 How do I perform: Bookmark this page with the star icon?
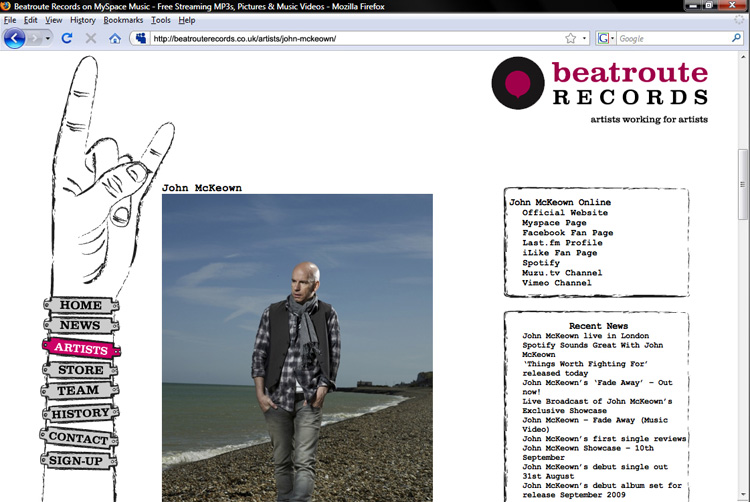570,38
